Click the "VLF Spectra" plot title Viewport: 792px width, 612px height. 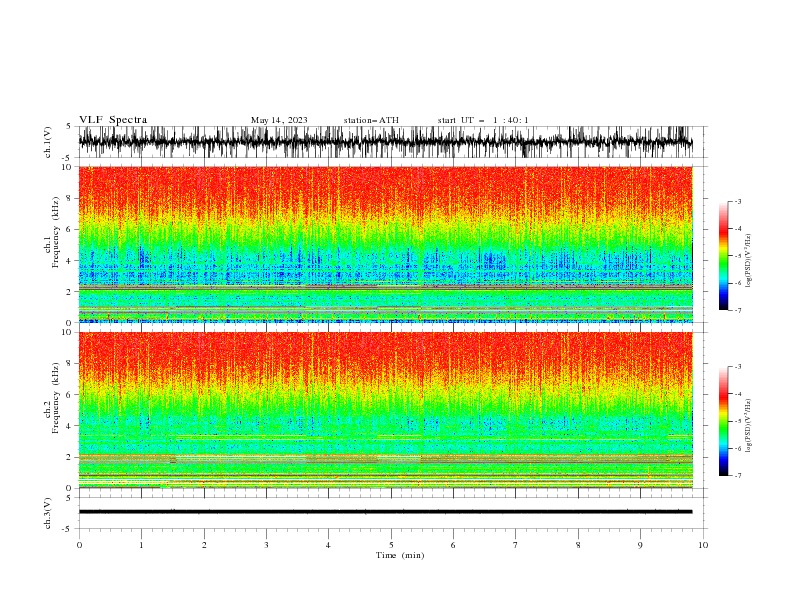click(x=113, y=120)
